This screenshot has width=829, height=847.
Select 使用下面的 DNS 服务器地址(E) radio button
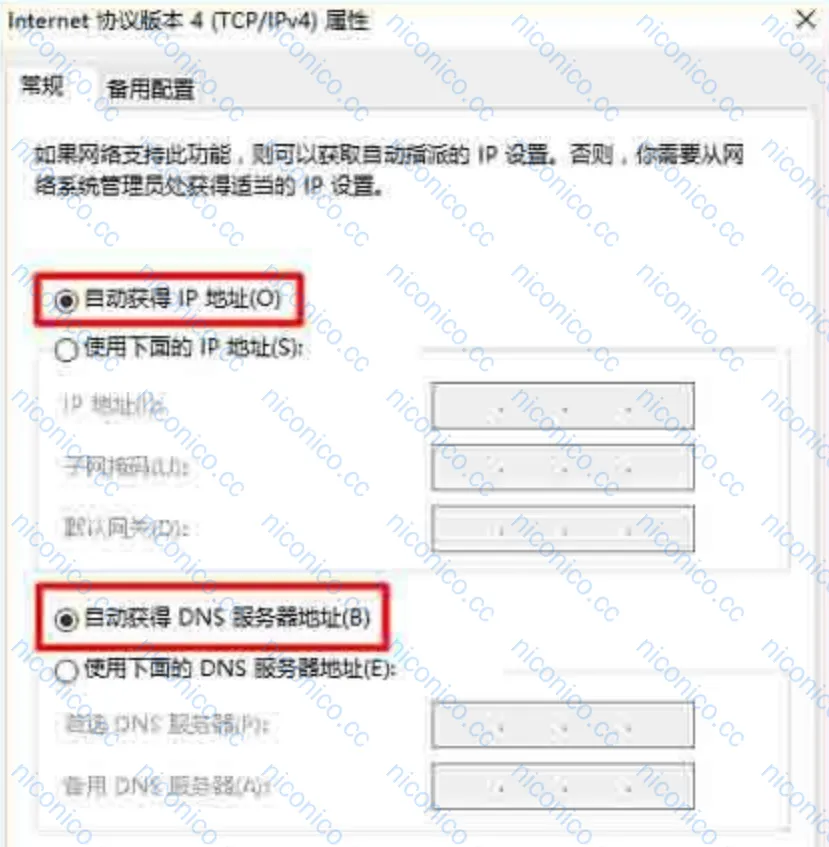(x=66, y=671)
